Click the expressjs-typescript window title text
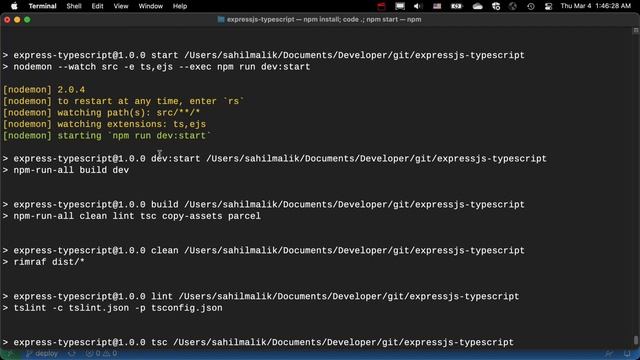Screen dimensions: 640x360 coord(324,20)
